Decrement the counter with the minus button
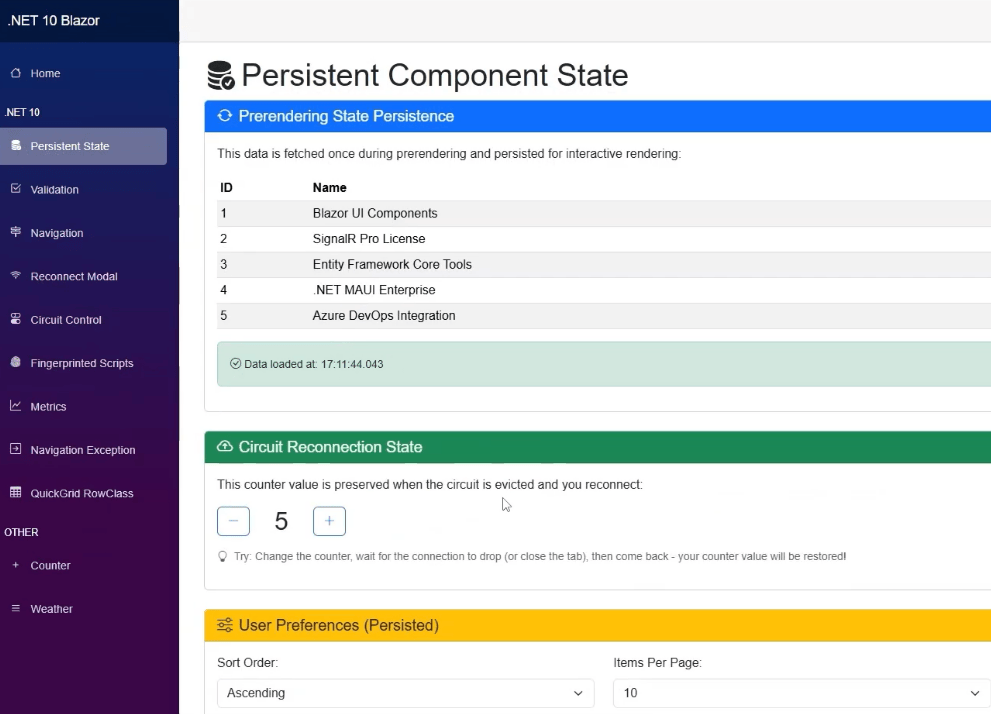The height and width of the screenshot is (714, 991). [233, 520]
